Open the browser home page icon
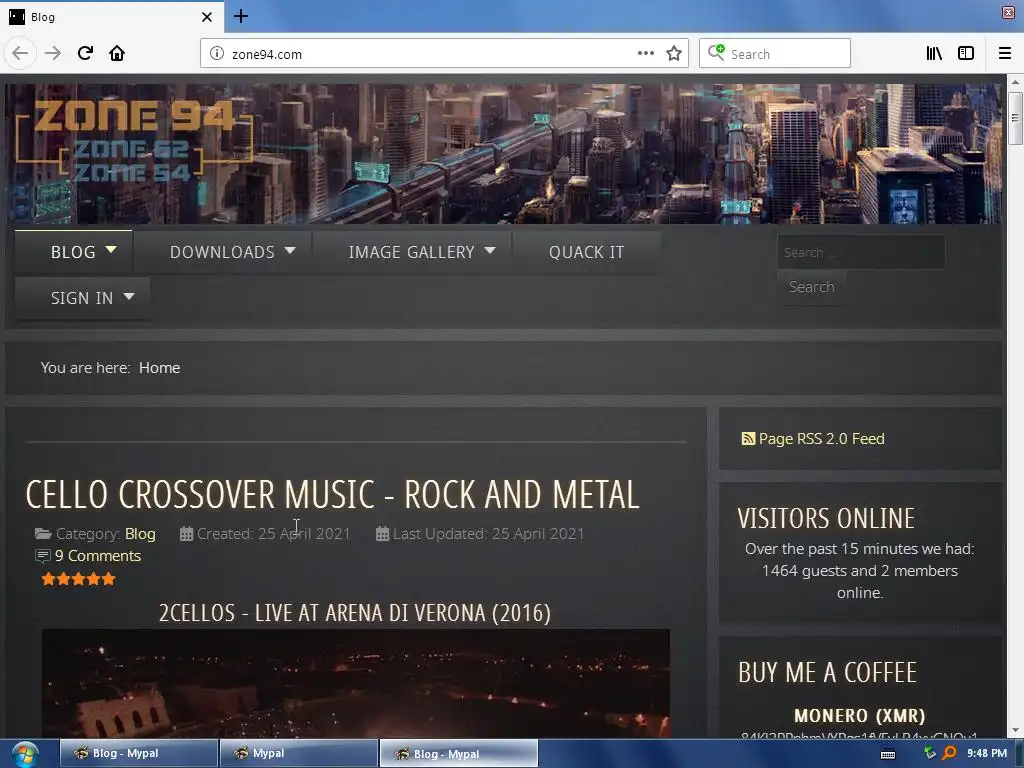 pos(117,54)
